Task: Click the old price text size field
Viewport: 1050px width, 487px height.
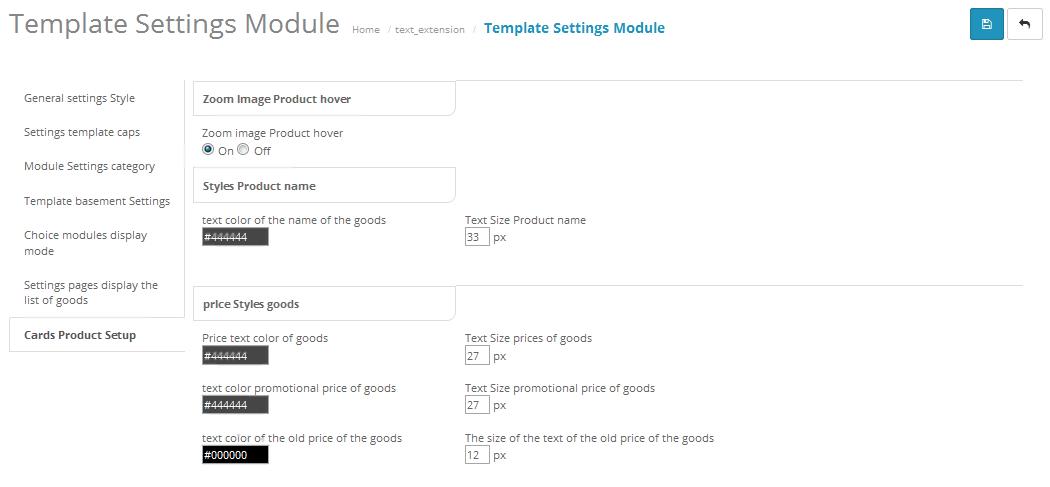Action: [477, 456]
